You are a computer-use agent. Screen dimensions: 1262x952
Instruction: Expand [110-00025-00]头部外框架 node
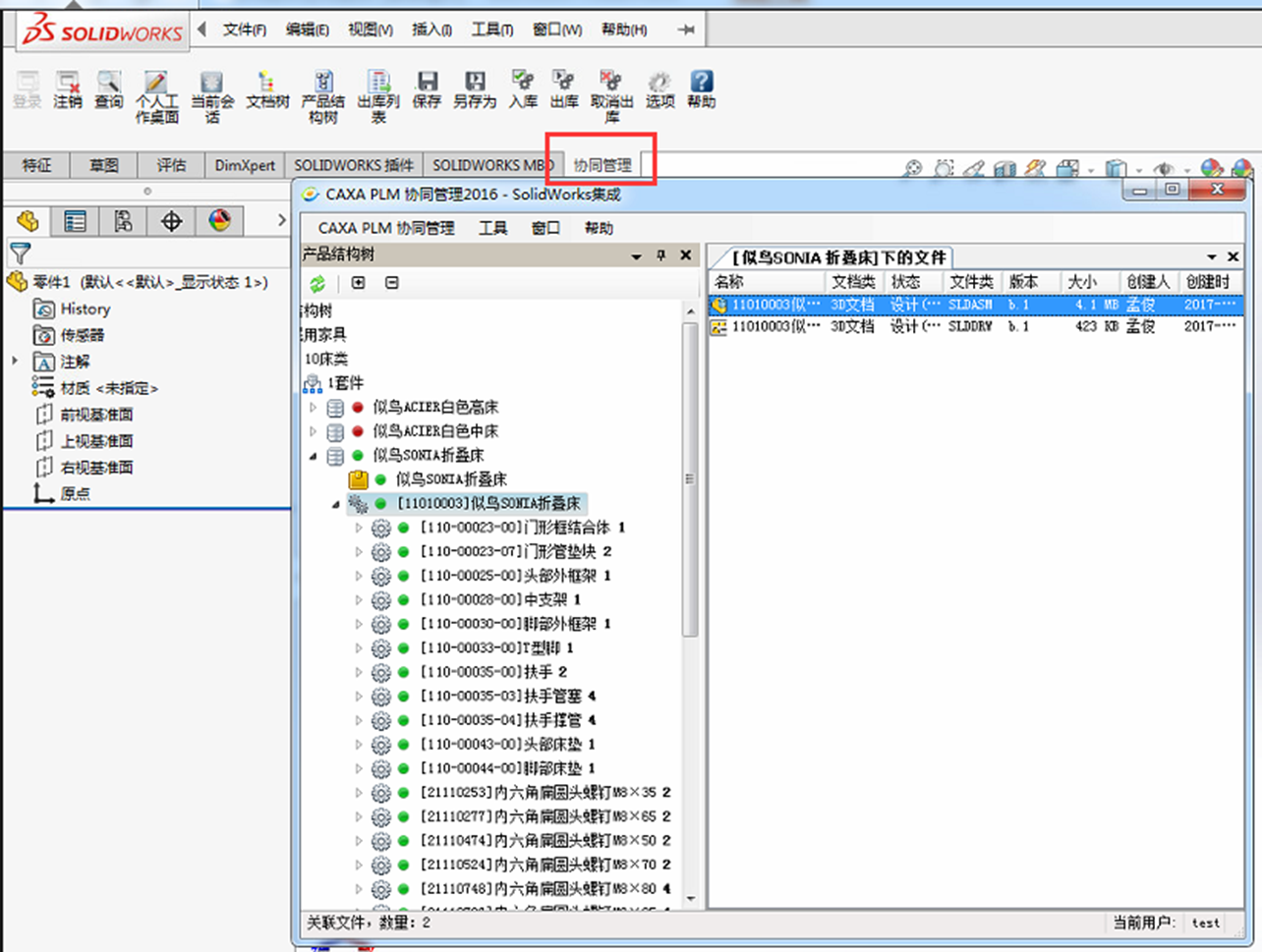pyautogui.click(x=359, y=576)
